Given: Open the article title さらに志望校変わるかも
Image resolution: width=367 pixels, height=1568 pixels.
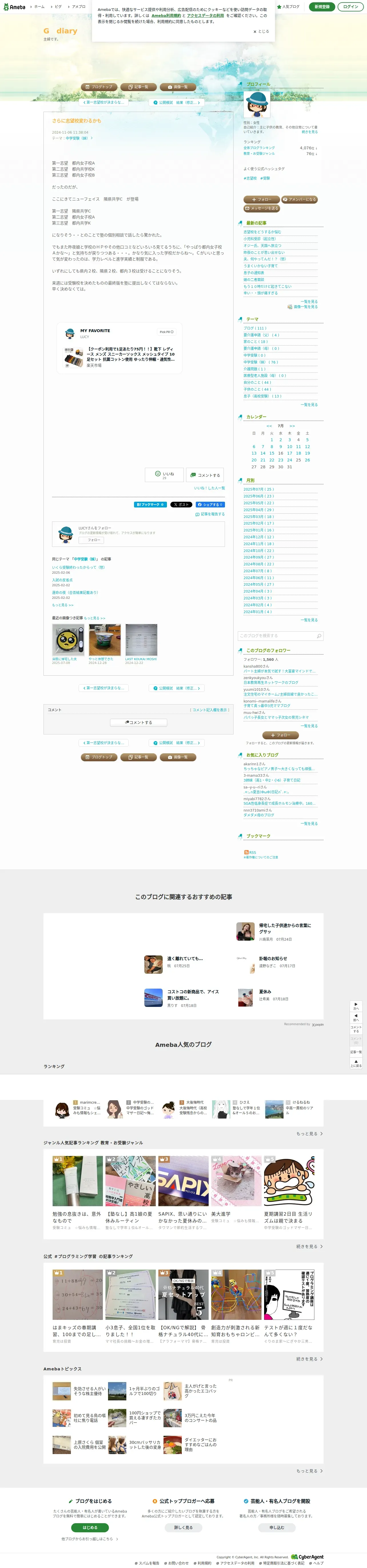Looking at the screenshot, I should point(76,121).
